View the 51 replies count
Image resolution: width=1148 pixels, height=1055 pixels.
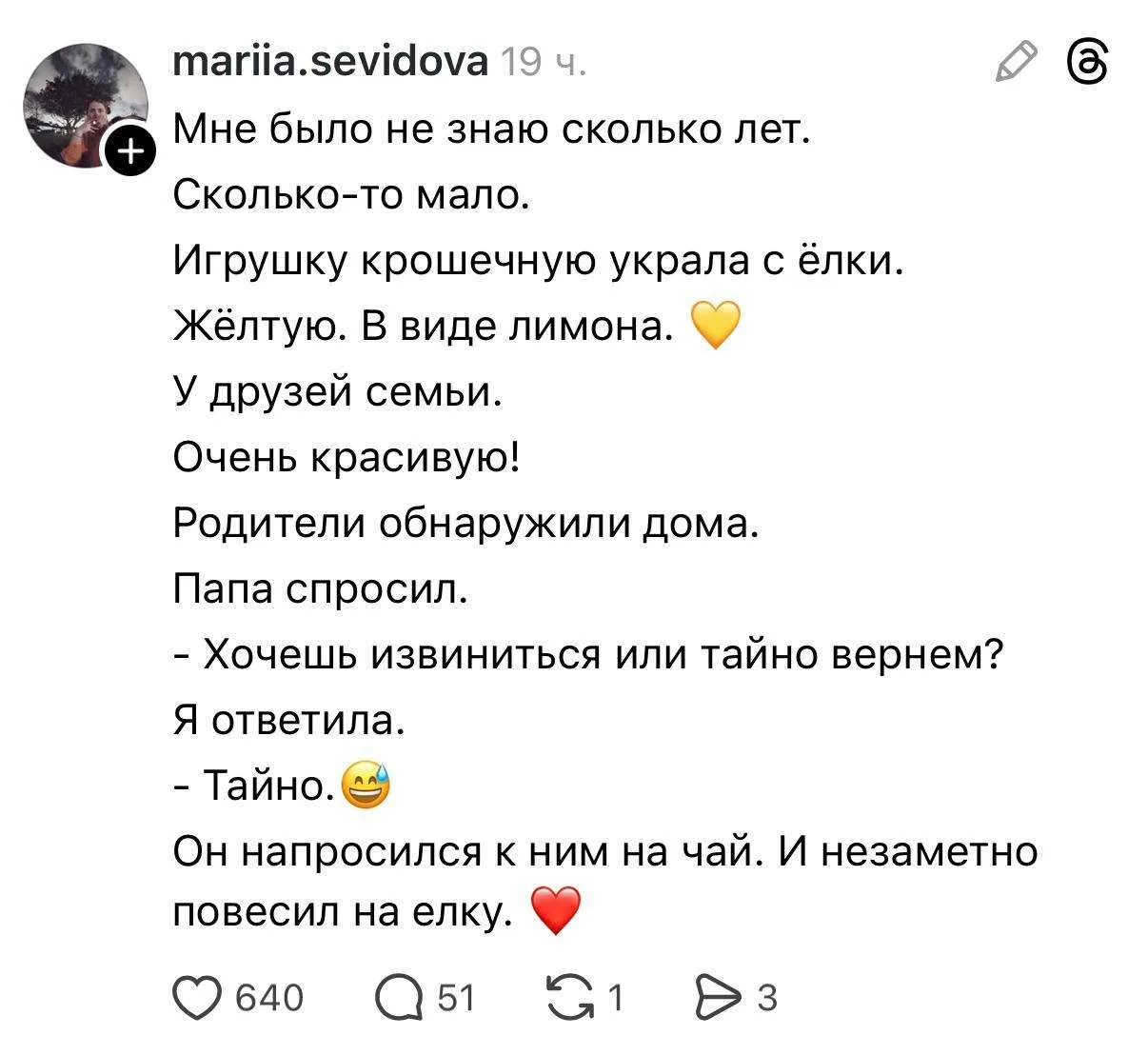(455, 998)
